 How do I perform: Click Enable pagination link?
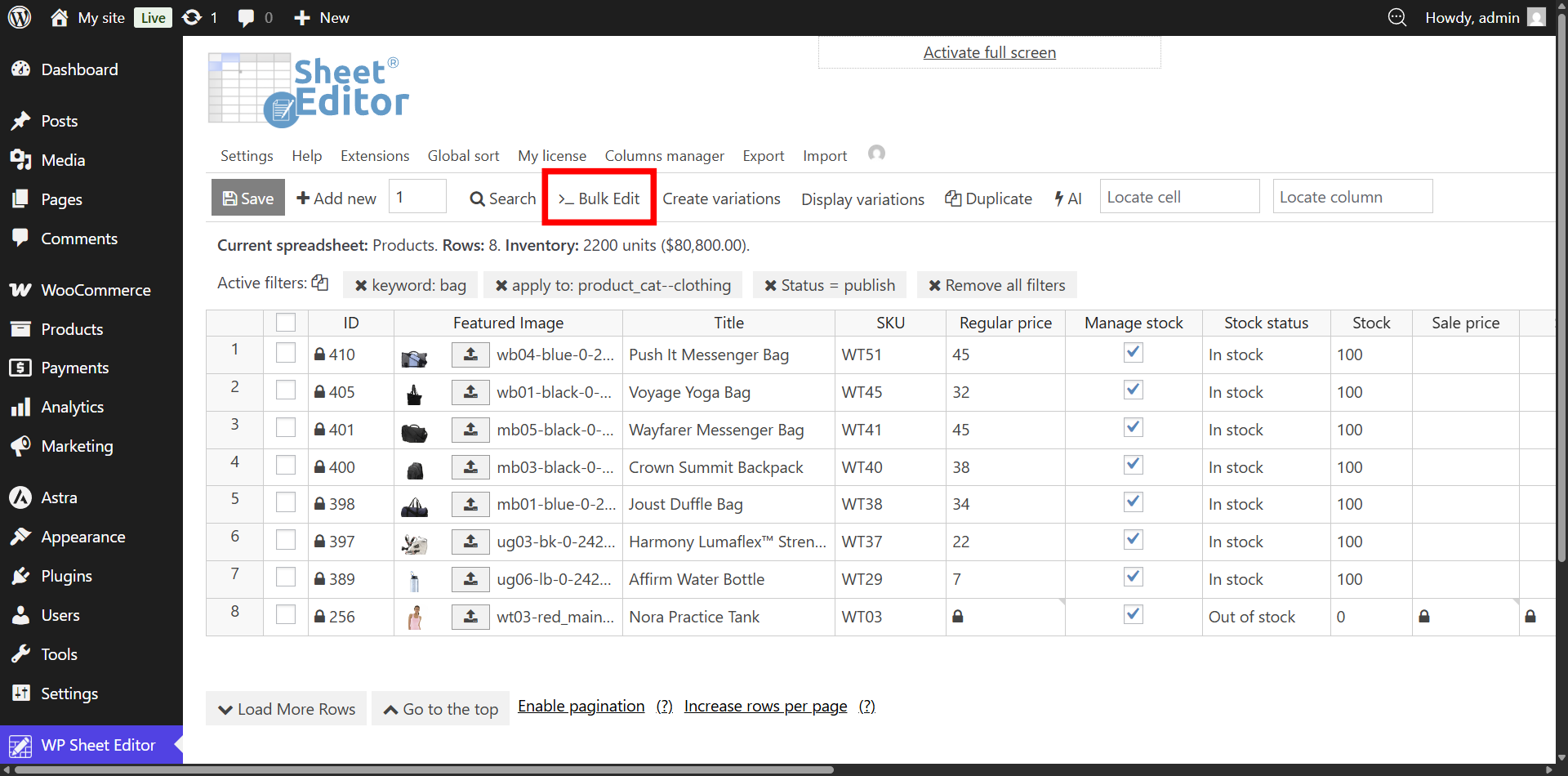(x=581, y=706)
